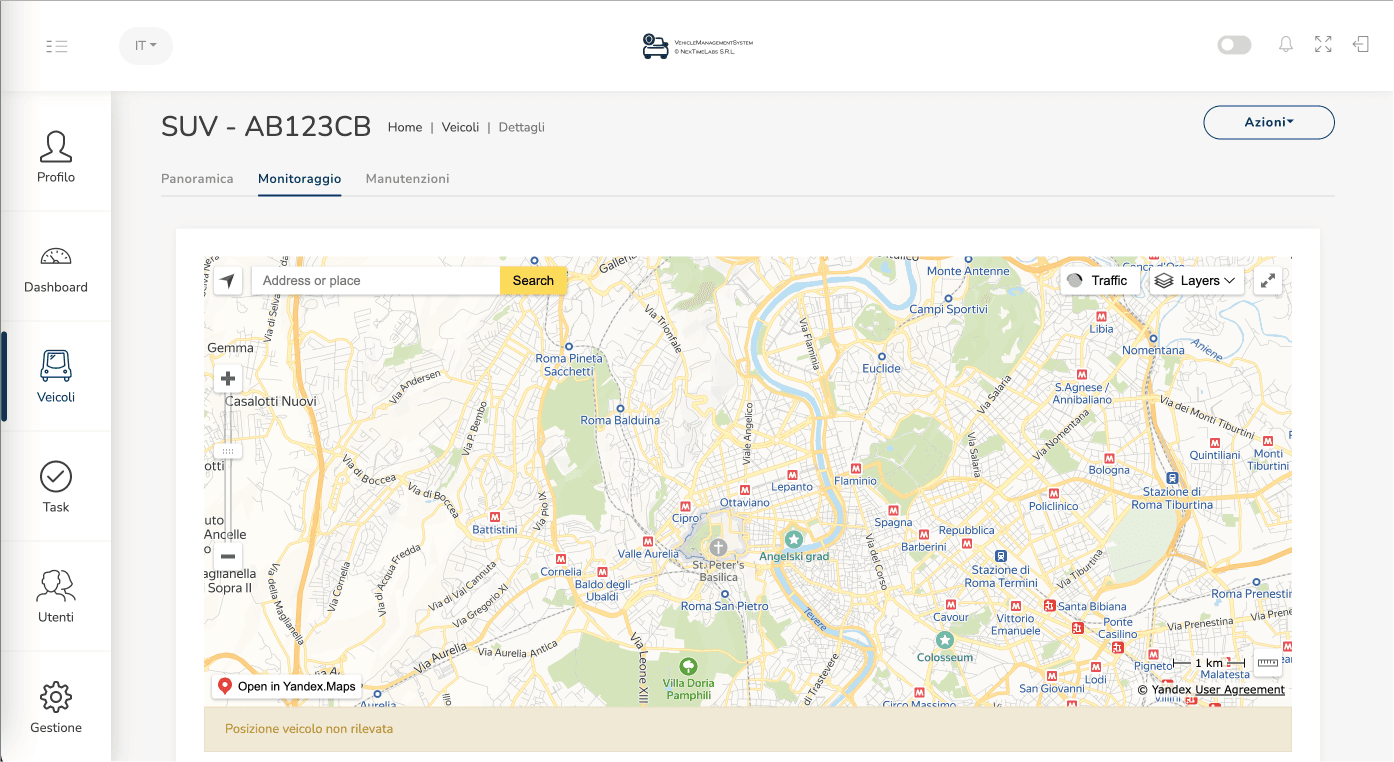The image size is (1394, 762).
Task: Click the Veicoli breadcrumb link
Action: 460,127
